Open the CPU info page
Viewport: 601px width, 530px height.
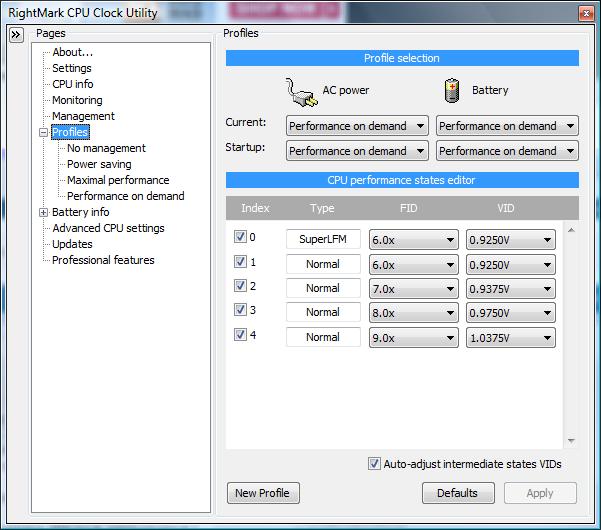click(72, 84)
